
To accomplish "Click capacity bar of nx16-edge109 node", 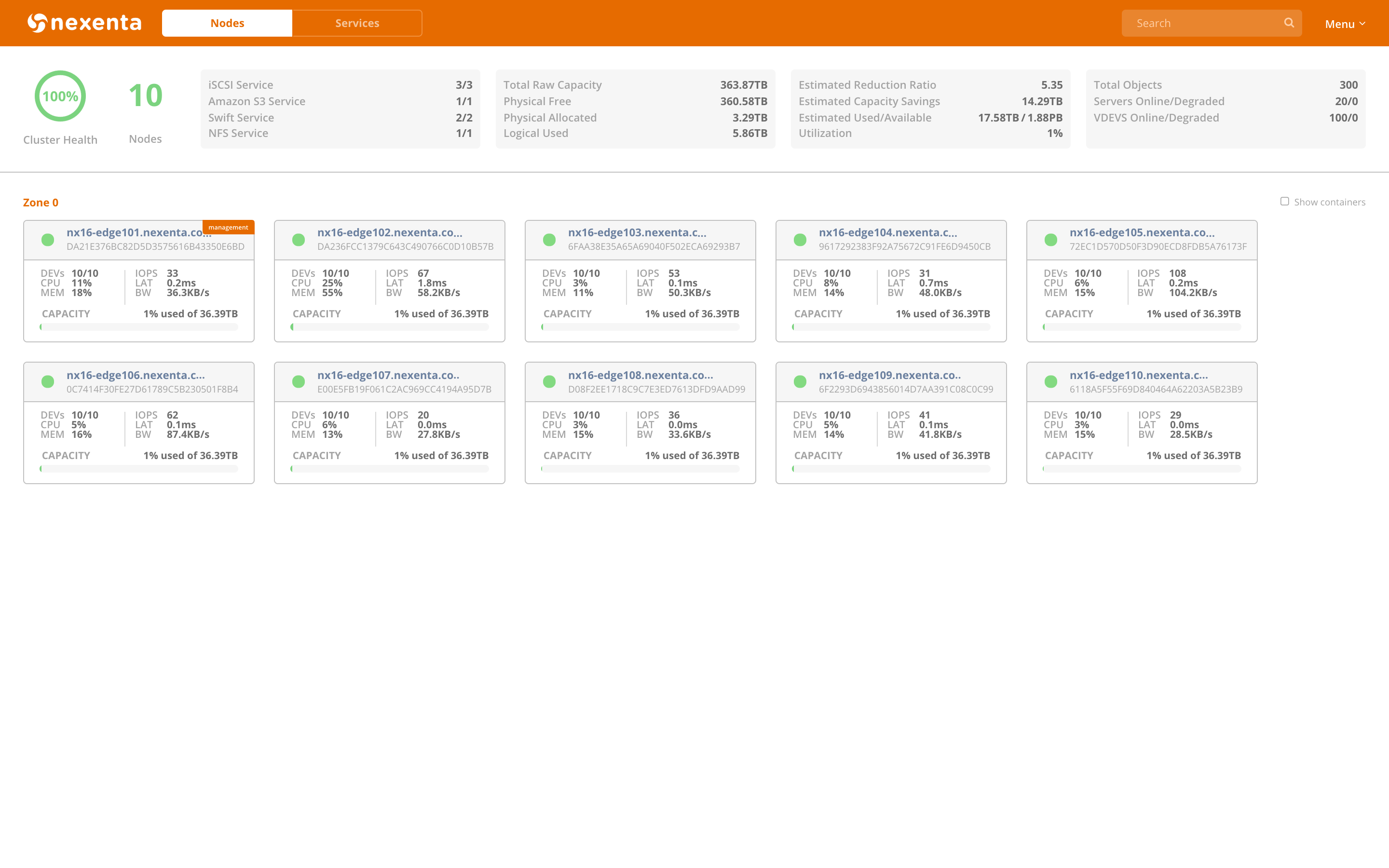I will [891, 469].
